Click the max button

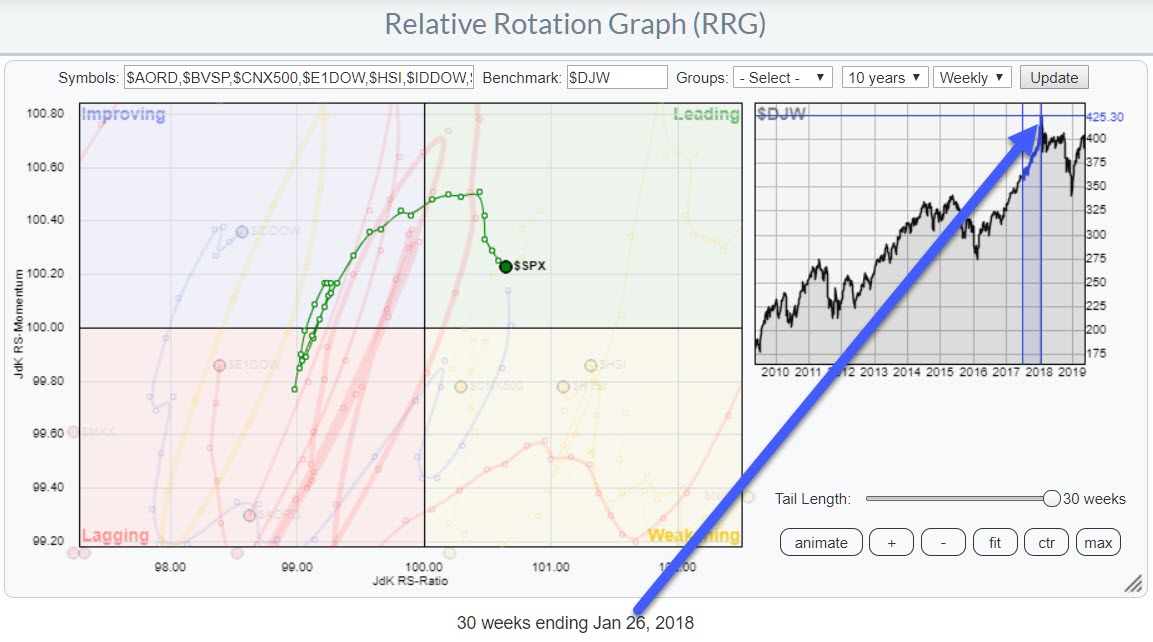coord(1098,543)
